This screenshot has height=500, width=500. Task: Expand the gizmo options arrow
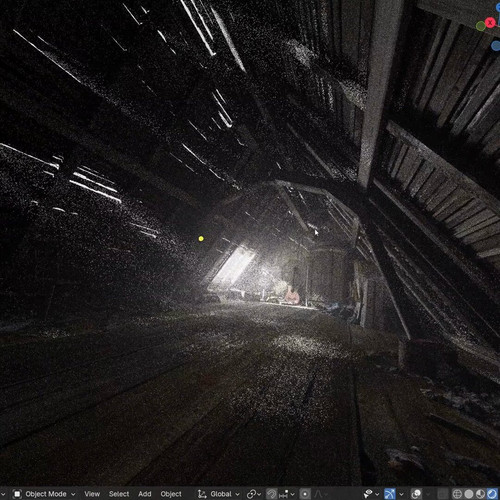coord(401,494)
